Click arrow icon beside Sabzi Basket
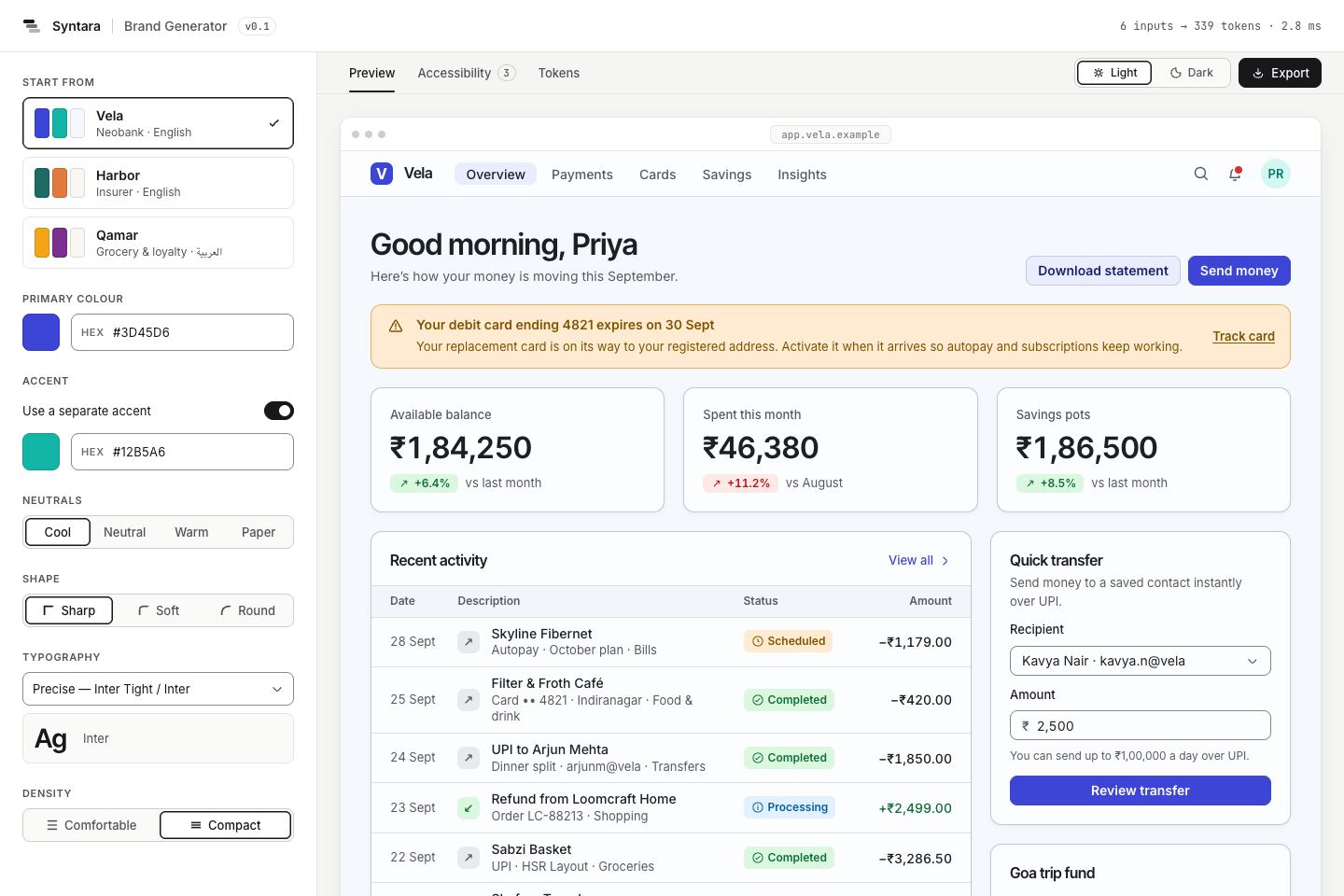 pos(469,858)
